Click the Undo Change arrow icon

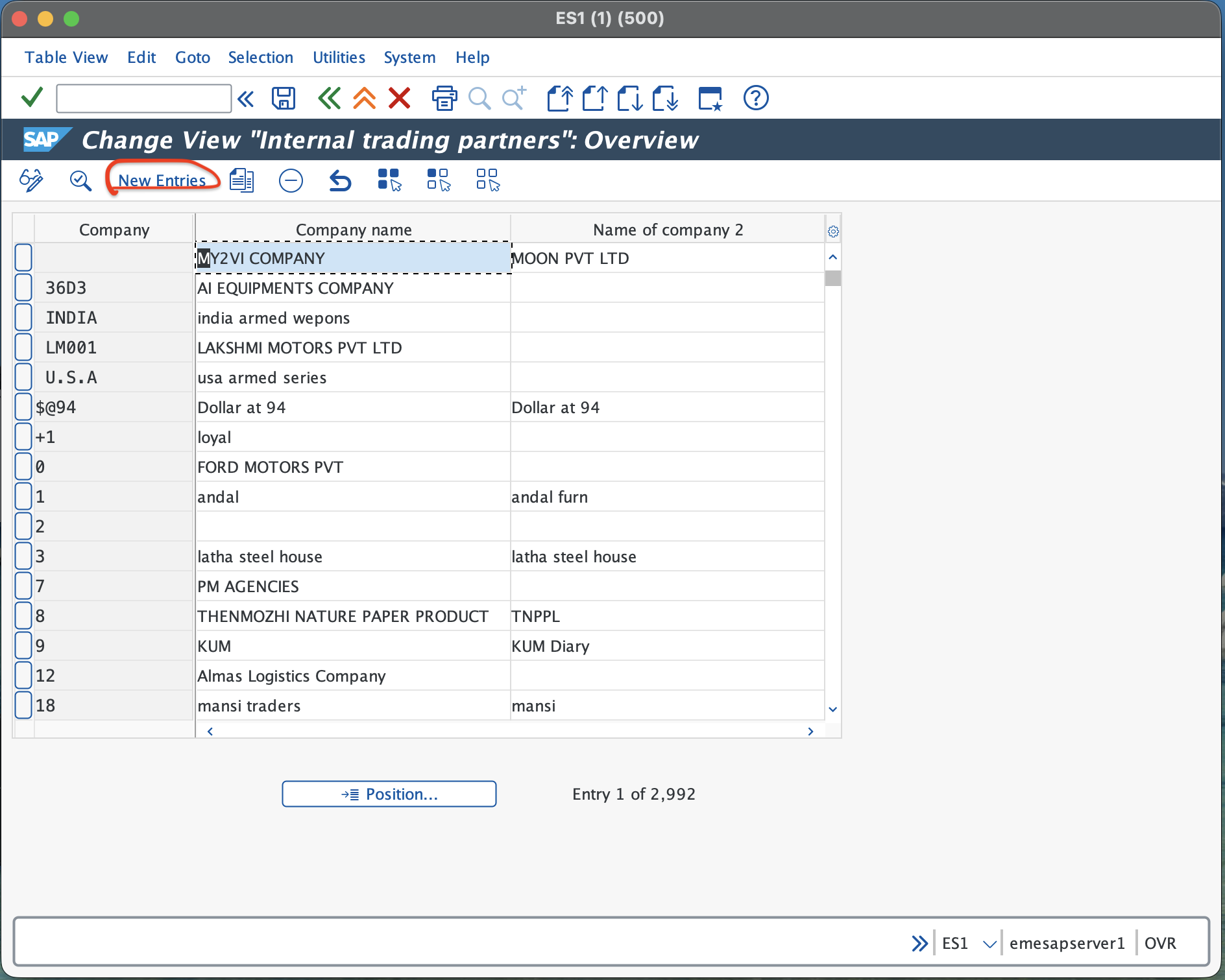click(x=340, y=180)
